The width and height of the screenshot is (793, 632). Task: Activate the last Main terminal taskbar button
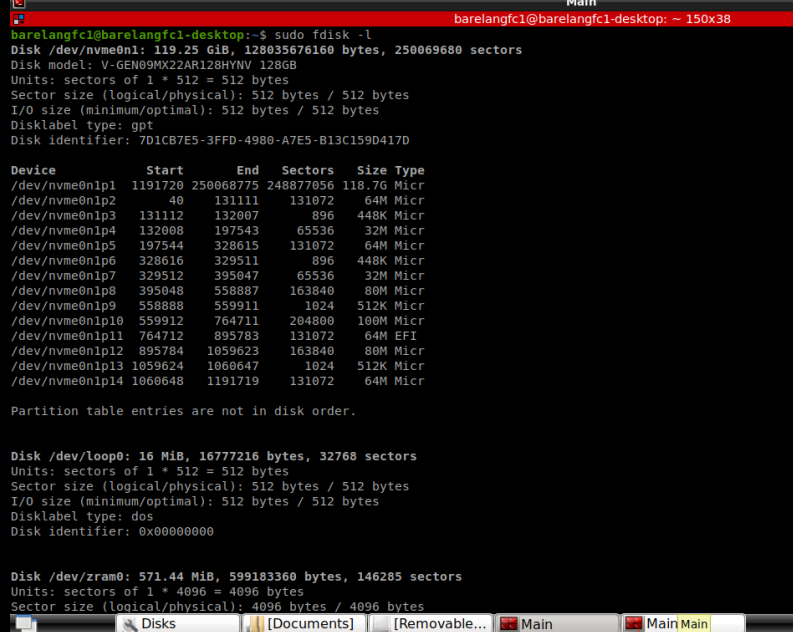pos(683,623)
